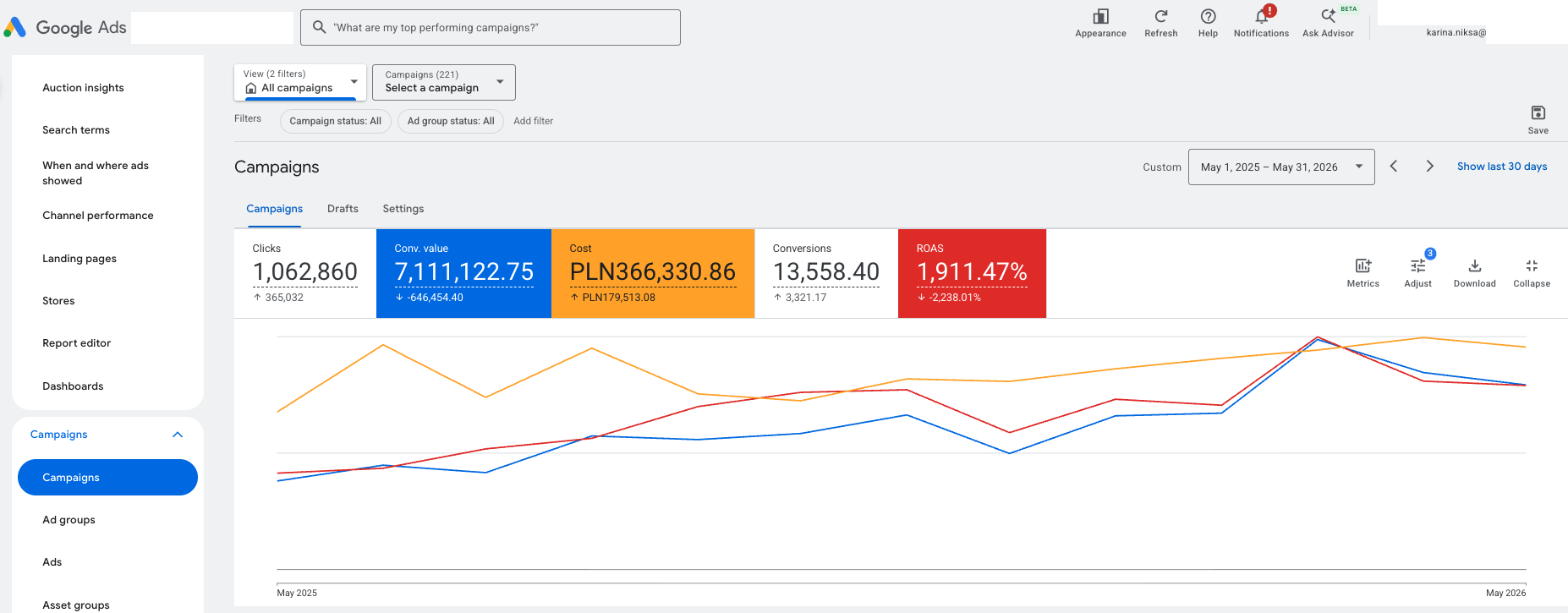
Task: Open the Clicks metric selector
Action: [305, 273]
